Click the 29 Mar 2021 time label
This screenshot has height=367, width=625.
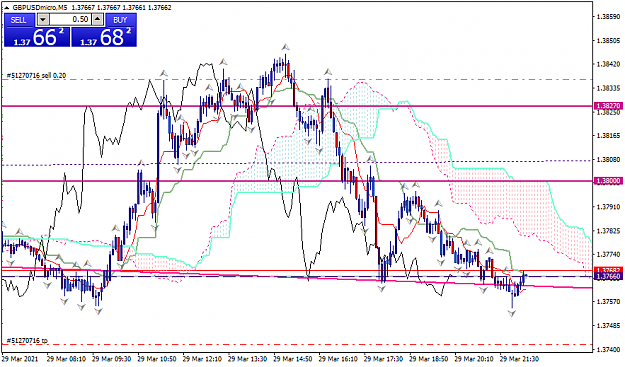[x=20, y=359]
